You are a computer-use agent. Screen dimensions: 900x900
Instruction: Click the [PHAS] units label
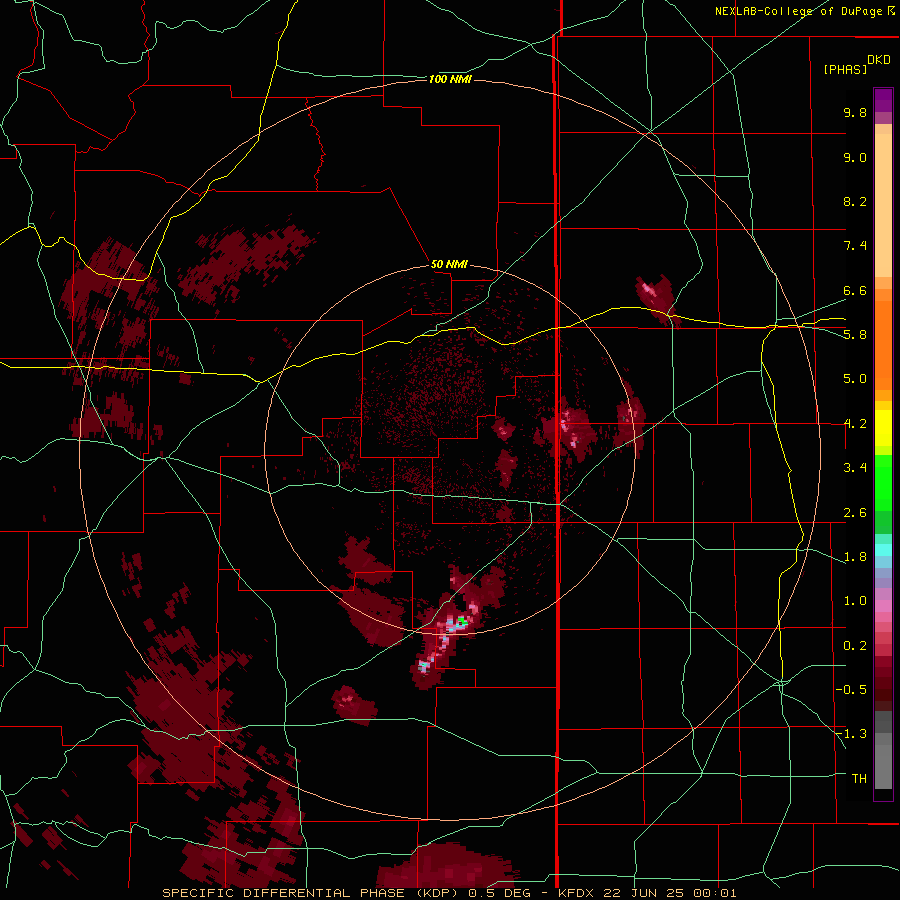845,69
